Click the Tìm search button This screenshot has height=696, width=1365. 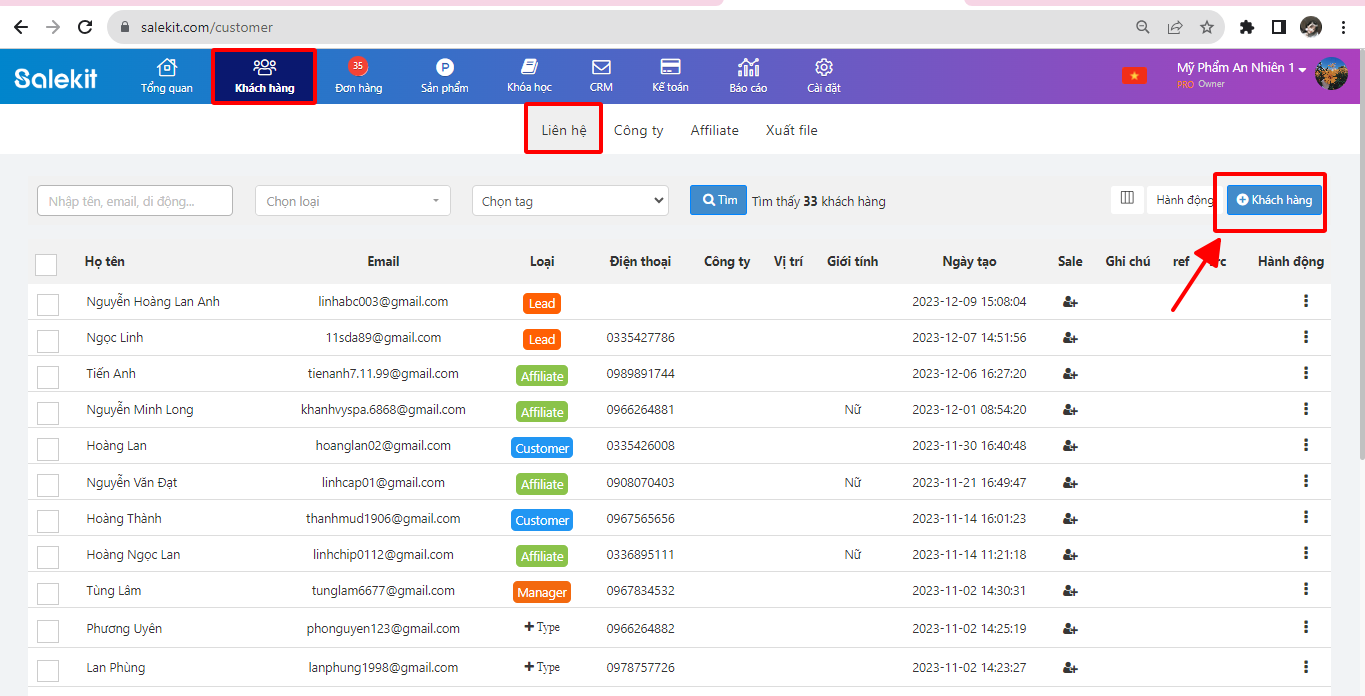(x=718, y=200)
